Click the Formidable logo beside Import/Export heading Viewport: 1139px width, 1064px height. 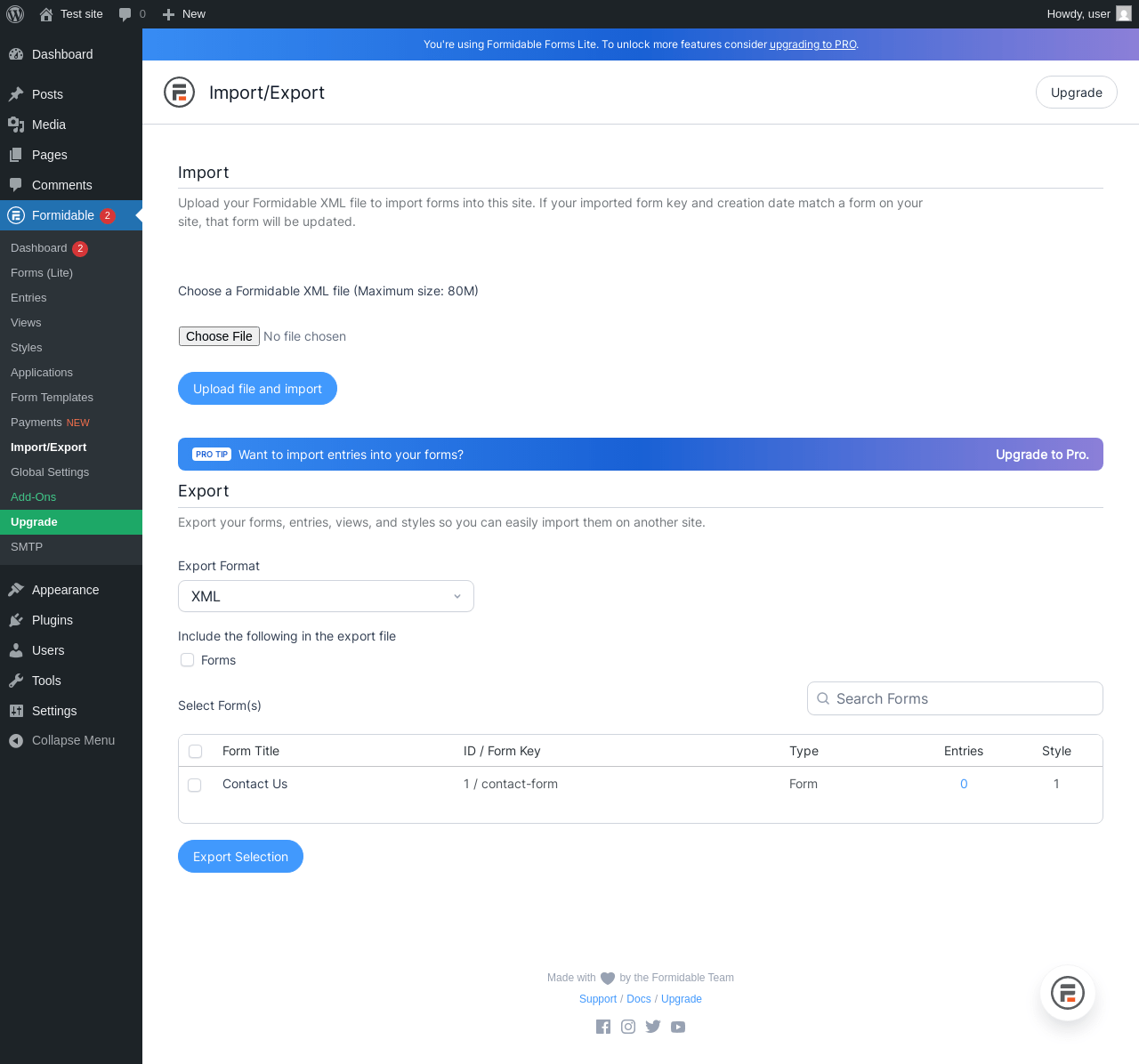179,93
